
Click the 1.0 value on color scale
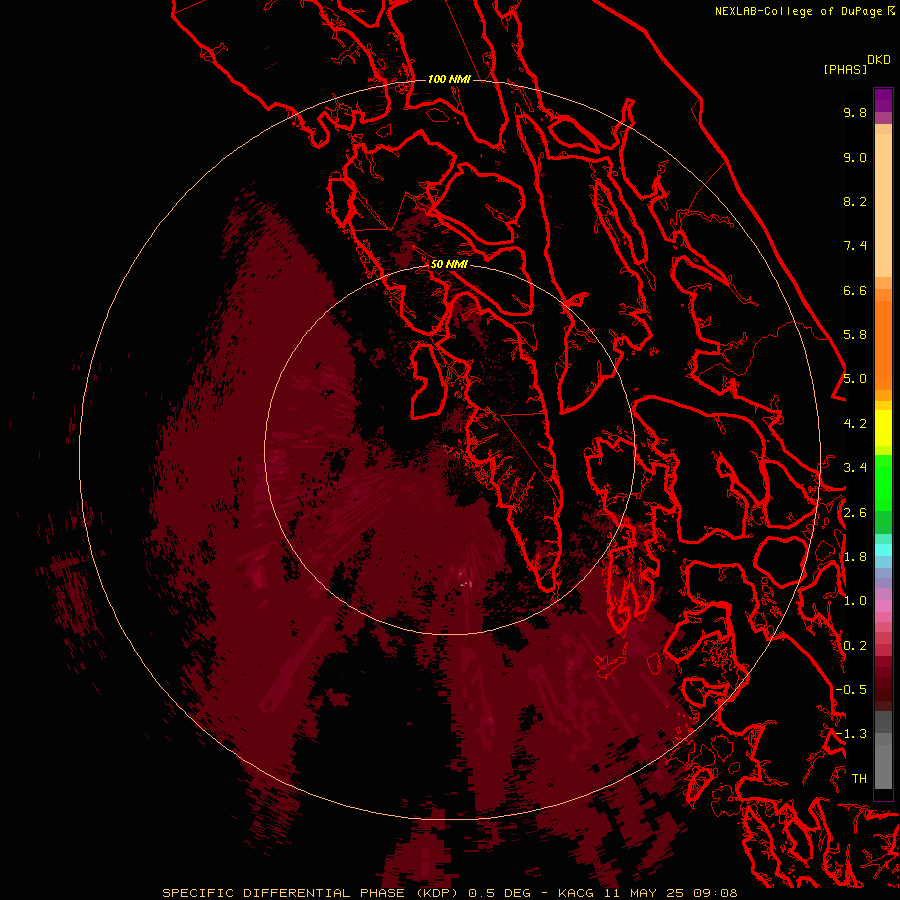(855, 601)
